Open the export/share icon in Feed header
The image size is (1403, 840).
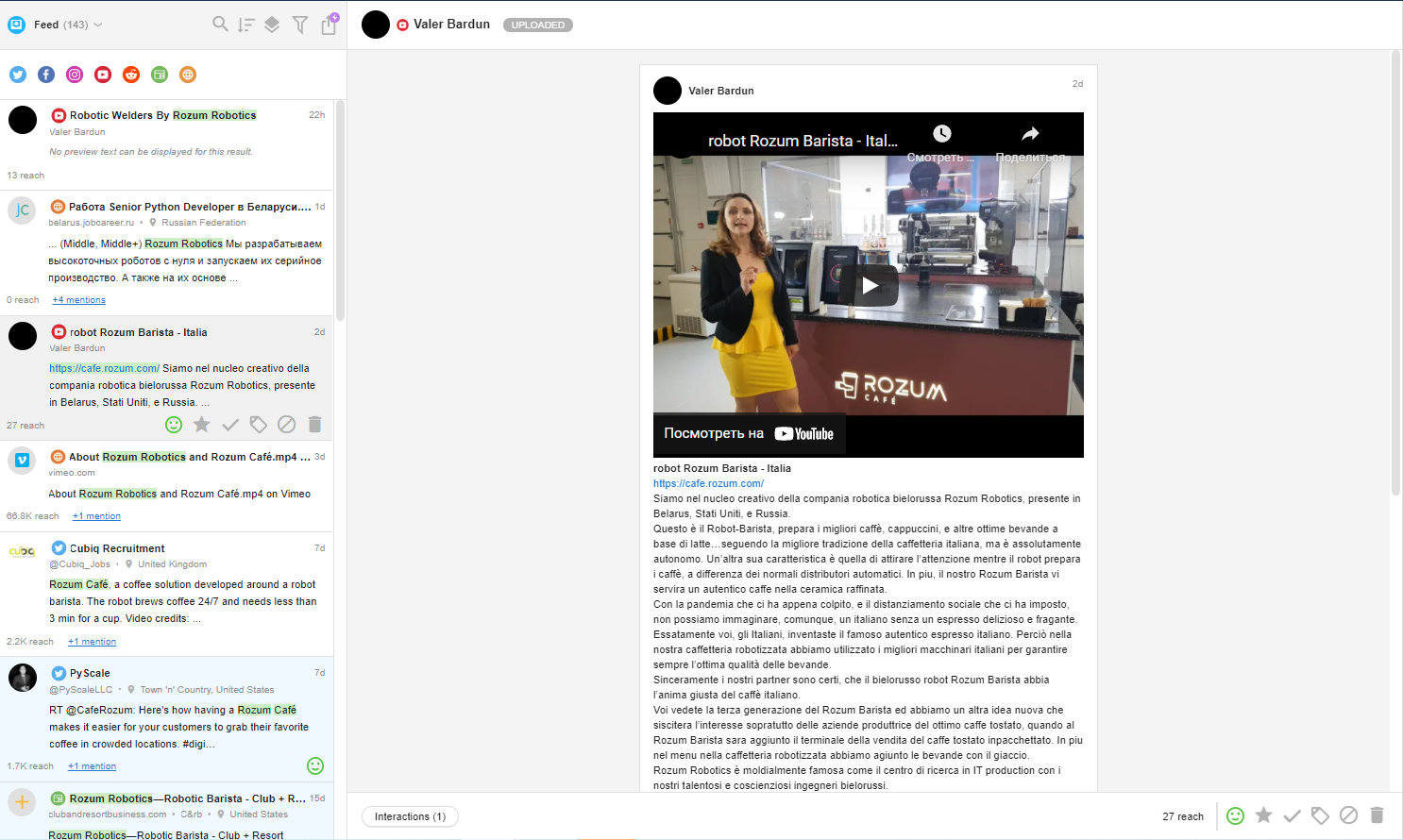[x=329, y=24]
